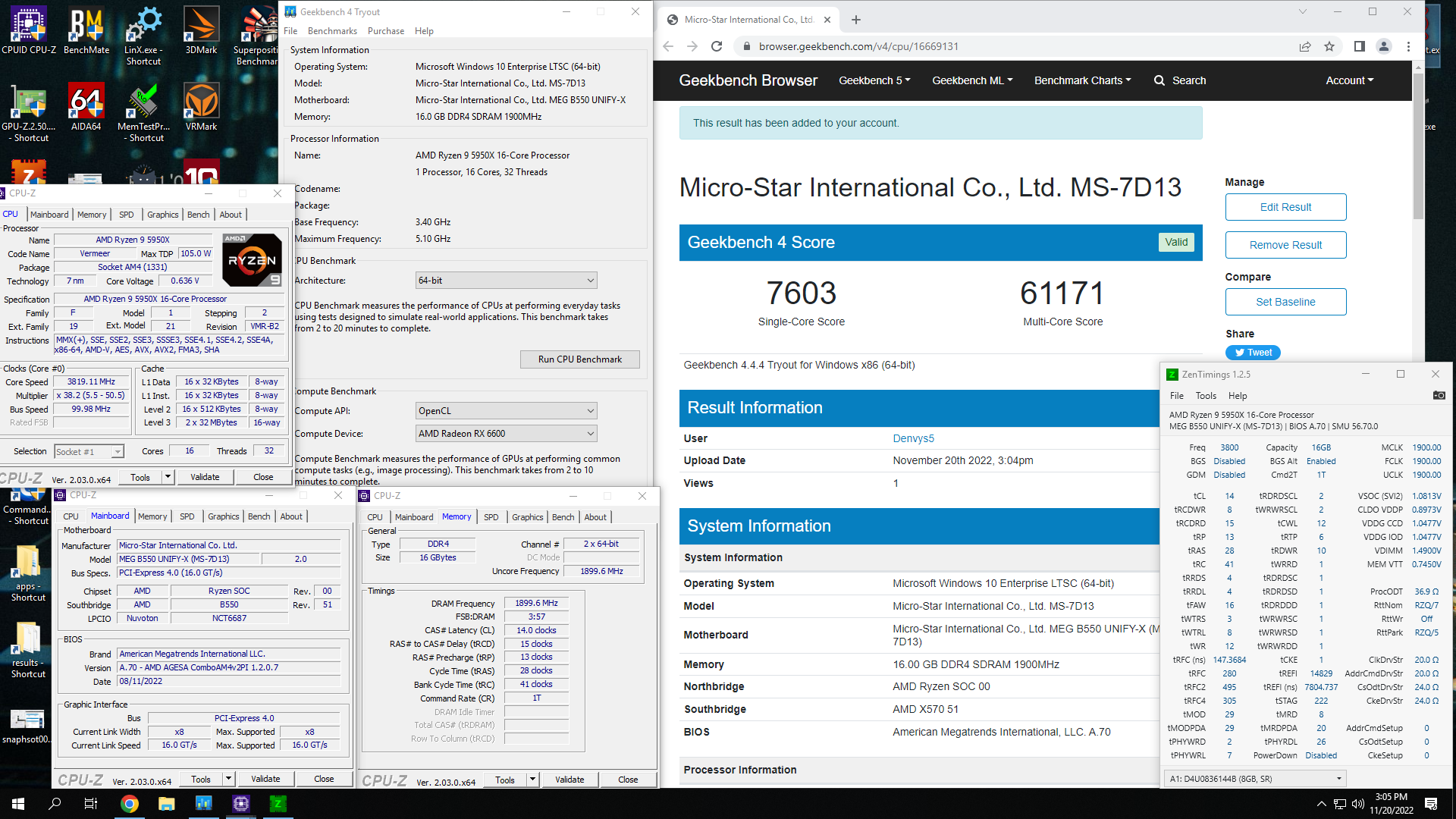Expand Benchmark Charts dropdown

pyautogui.click(x=1082, y=80)
